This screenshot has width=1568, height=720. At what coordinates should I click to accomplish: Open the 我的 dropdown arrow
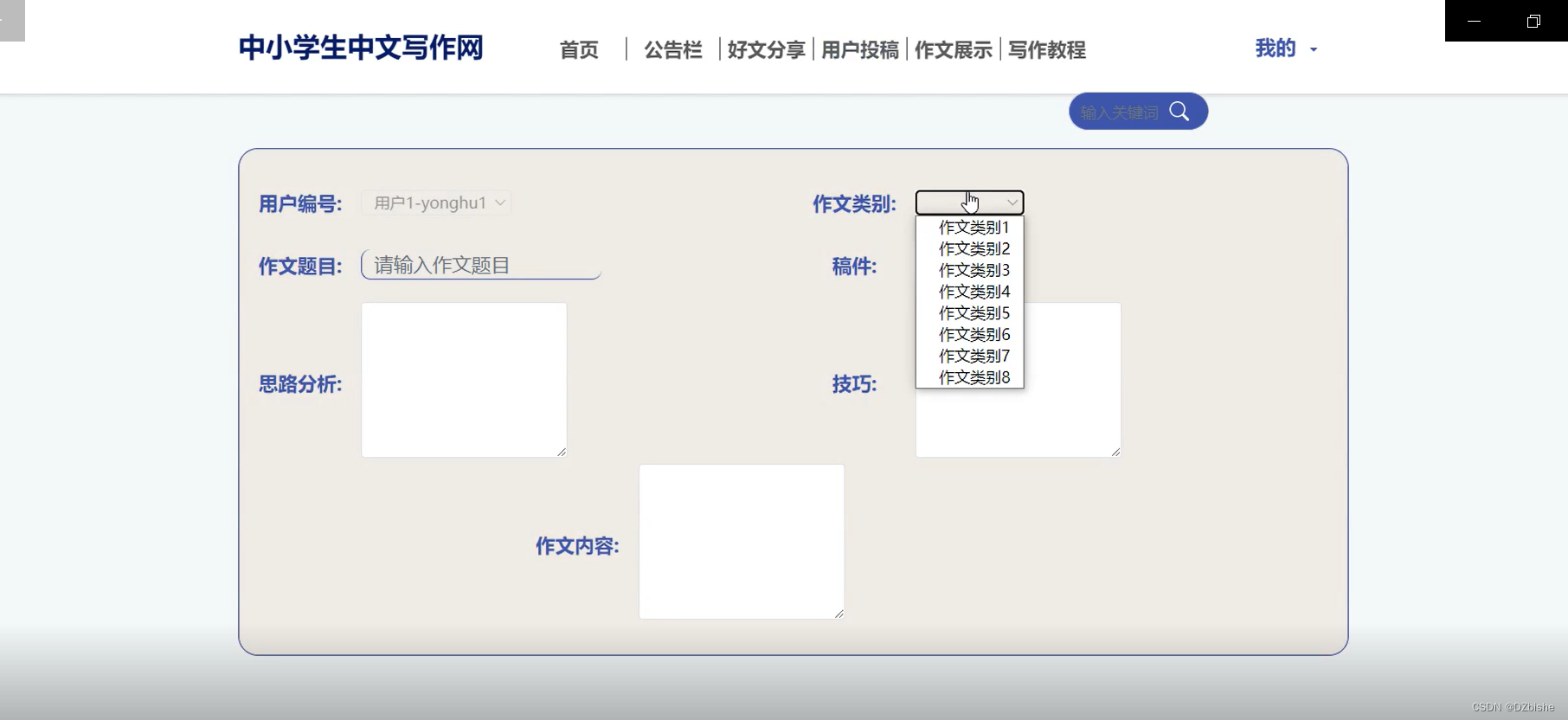pos(1314,49)
